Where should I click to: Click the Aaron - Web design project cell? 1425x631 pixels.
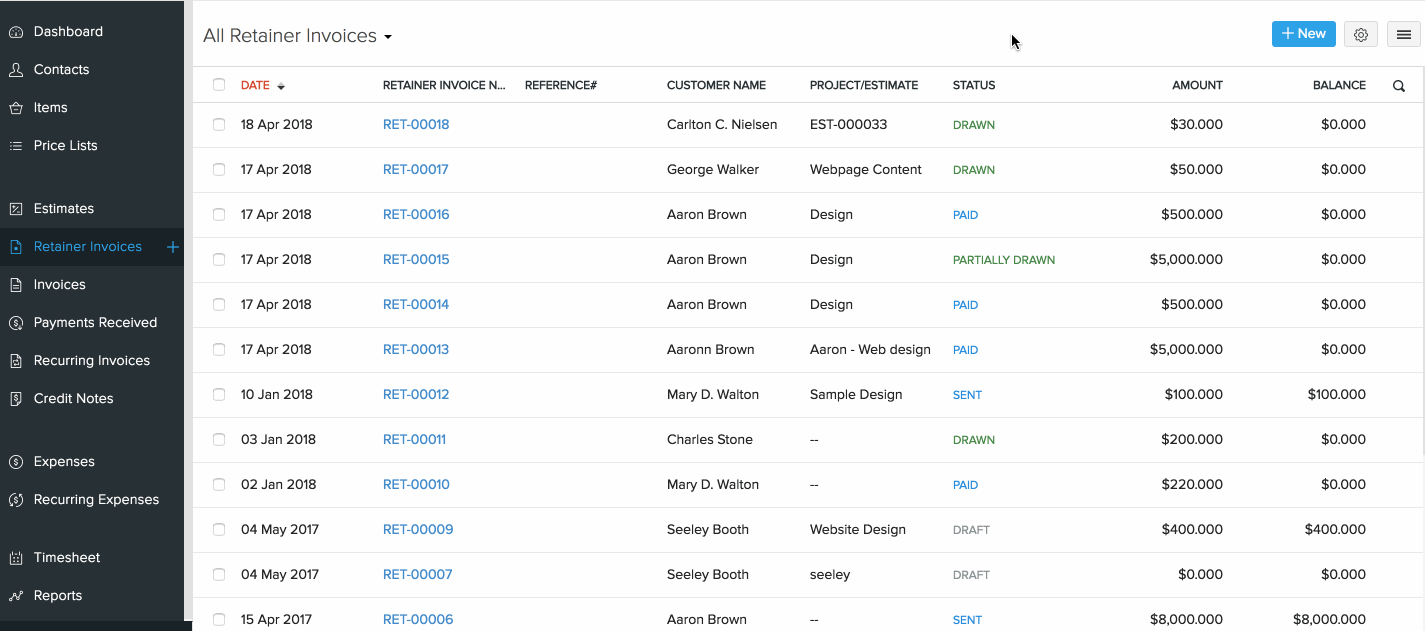(870, 350)
